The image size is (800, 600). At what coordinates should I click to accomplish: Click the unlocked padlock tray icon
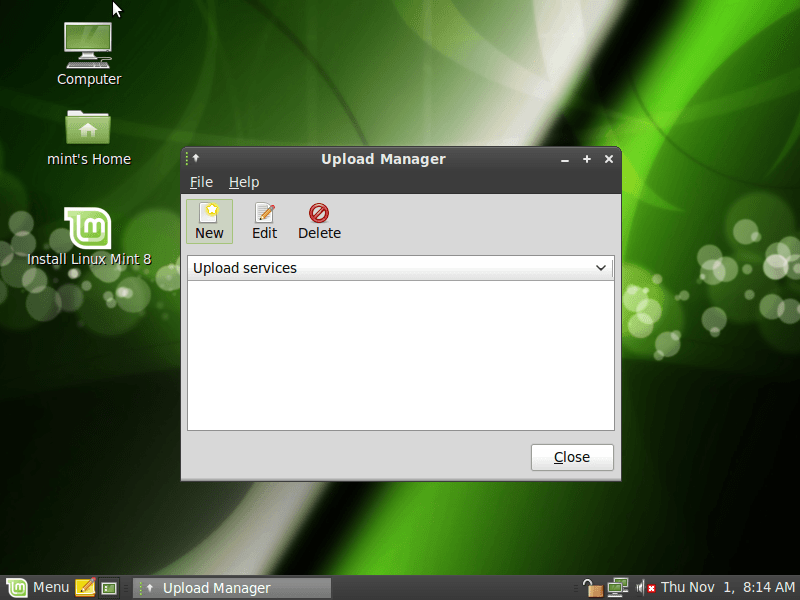(592, 588)
